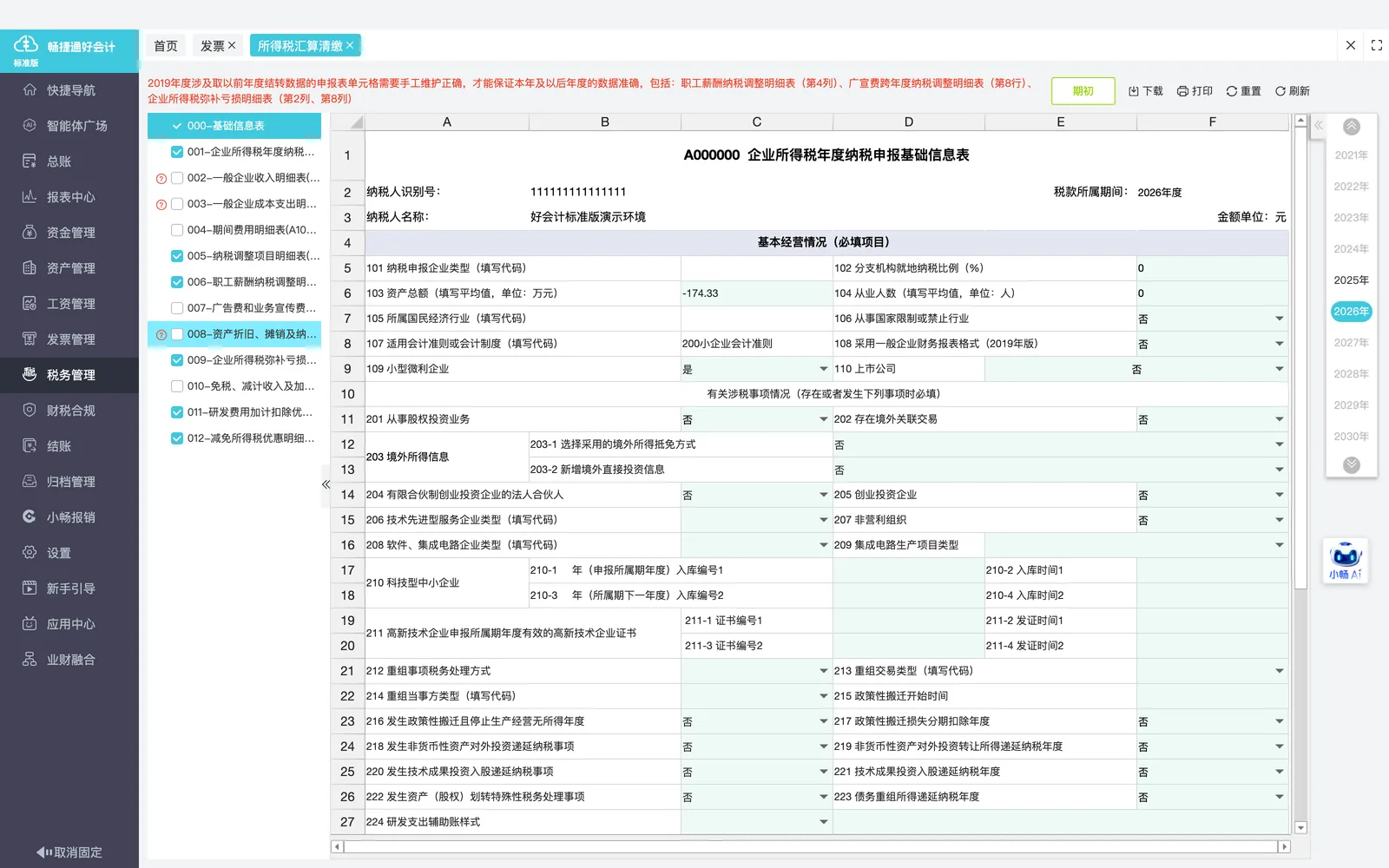The width and height of the screenshot is (1389, 868).
Task: Uncheck 001-企业所得税年度纳税 checkbox
Action: [x=177, y=152]
